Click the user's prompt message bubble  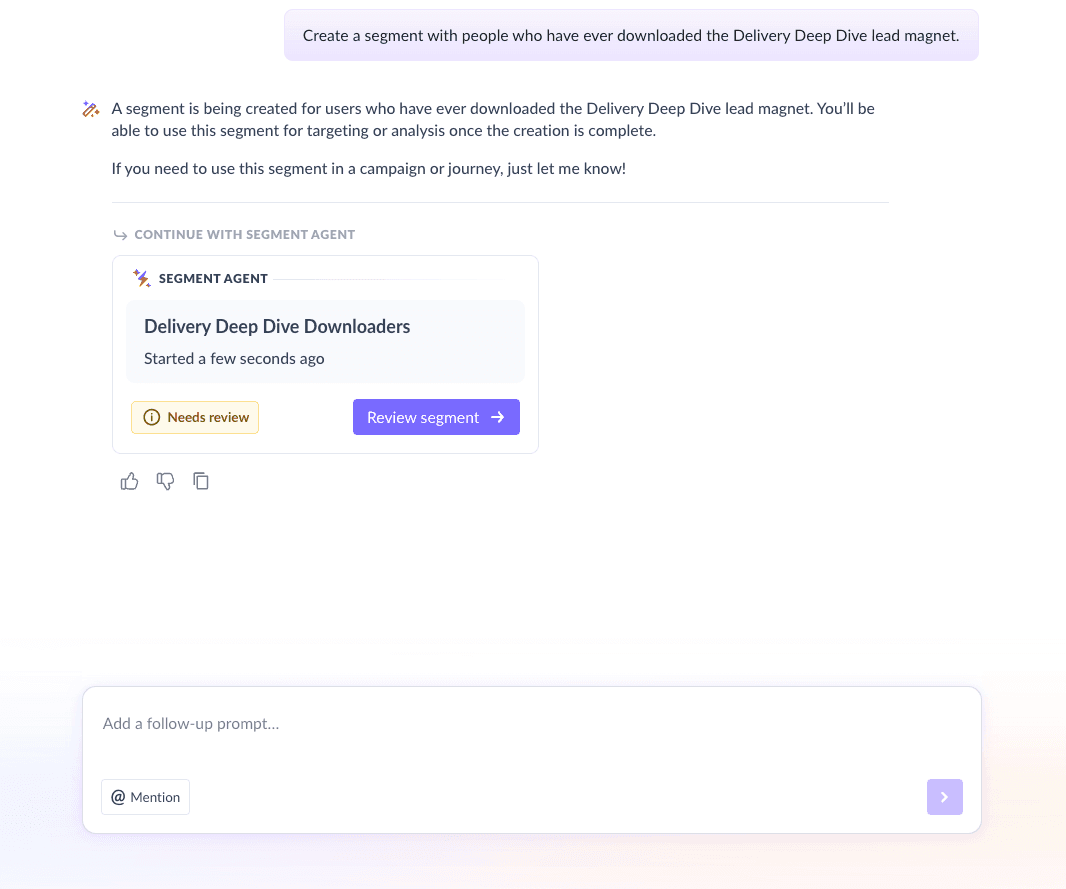click(631, 35)
